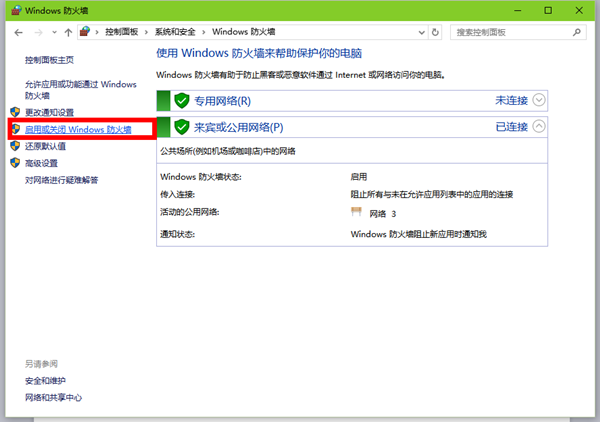Select the 控制面板 breadcrumb
This screenshot has width=600, height=422.
[121, 32]
